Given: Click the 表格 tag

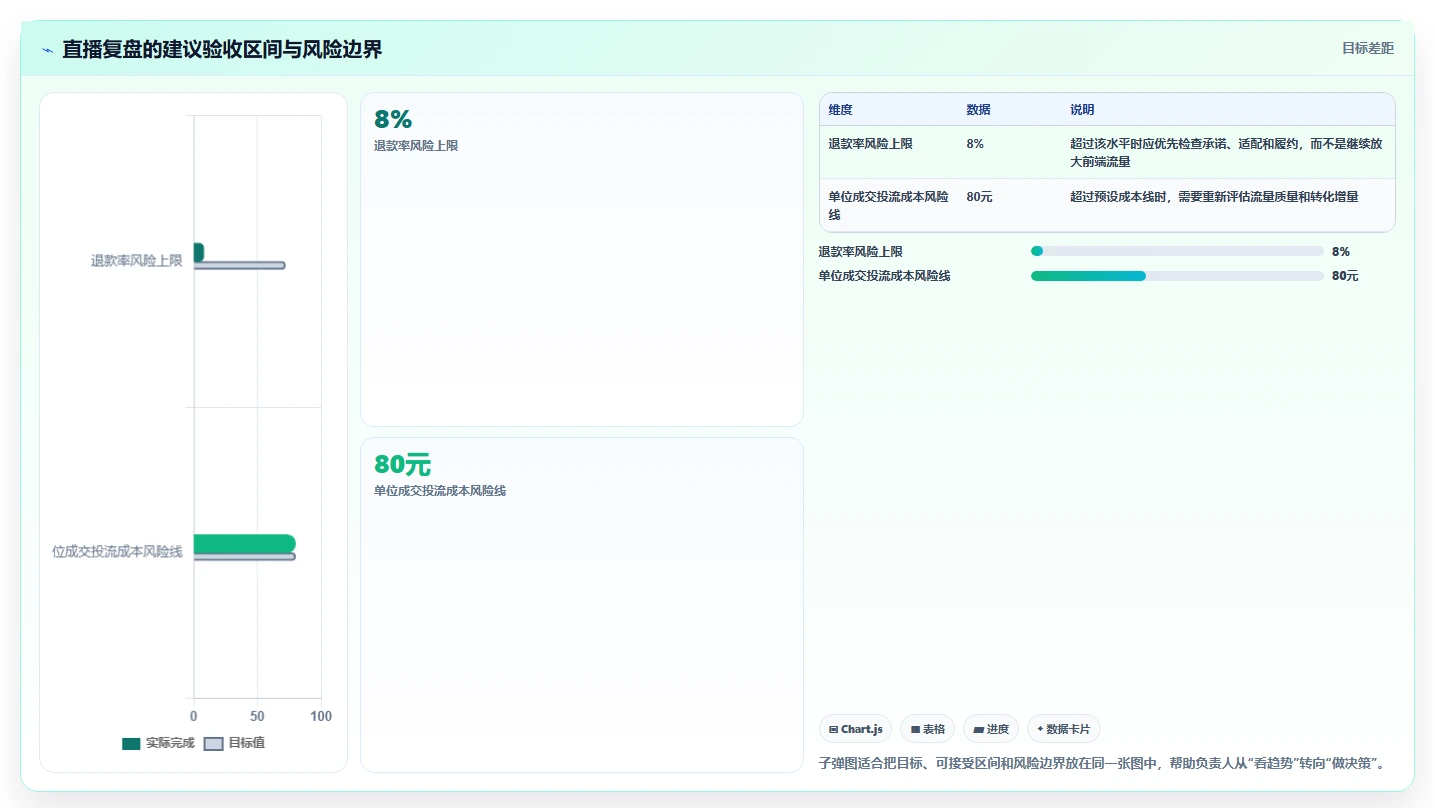Looking at the screenshot, I should pyautogui.click(x=927, y=729).
